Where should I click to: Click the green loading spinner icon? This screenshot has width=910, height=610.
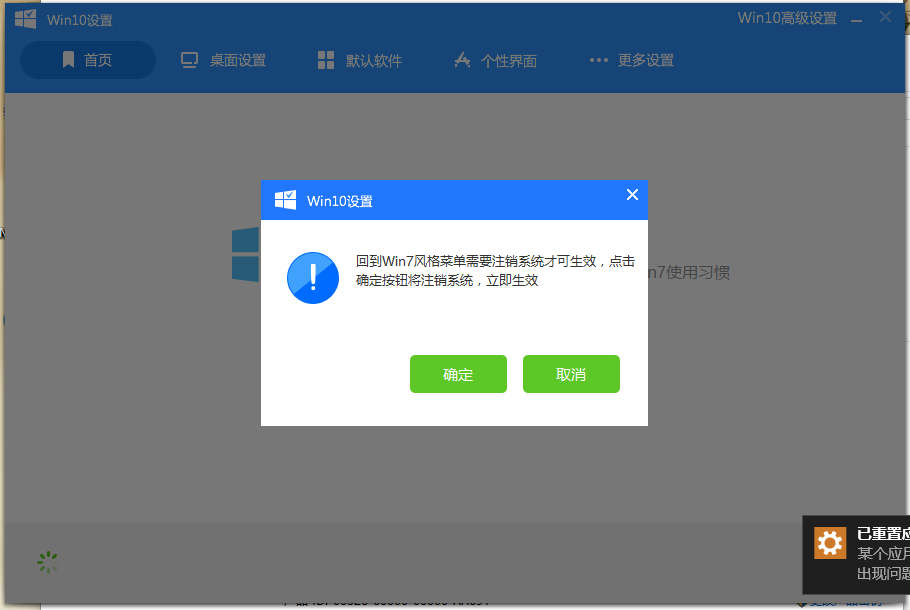click(48, 562)
